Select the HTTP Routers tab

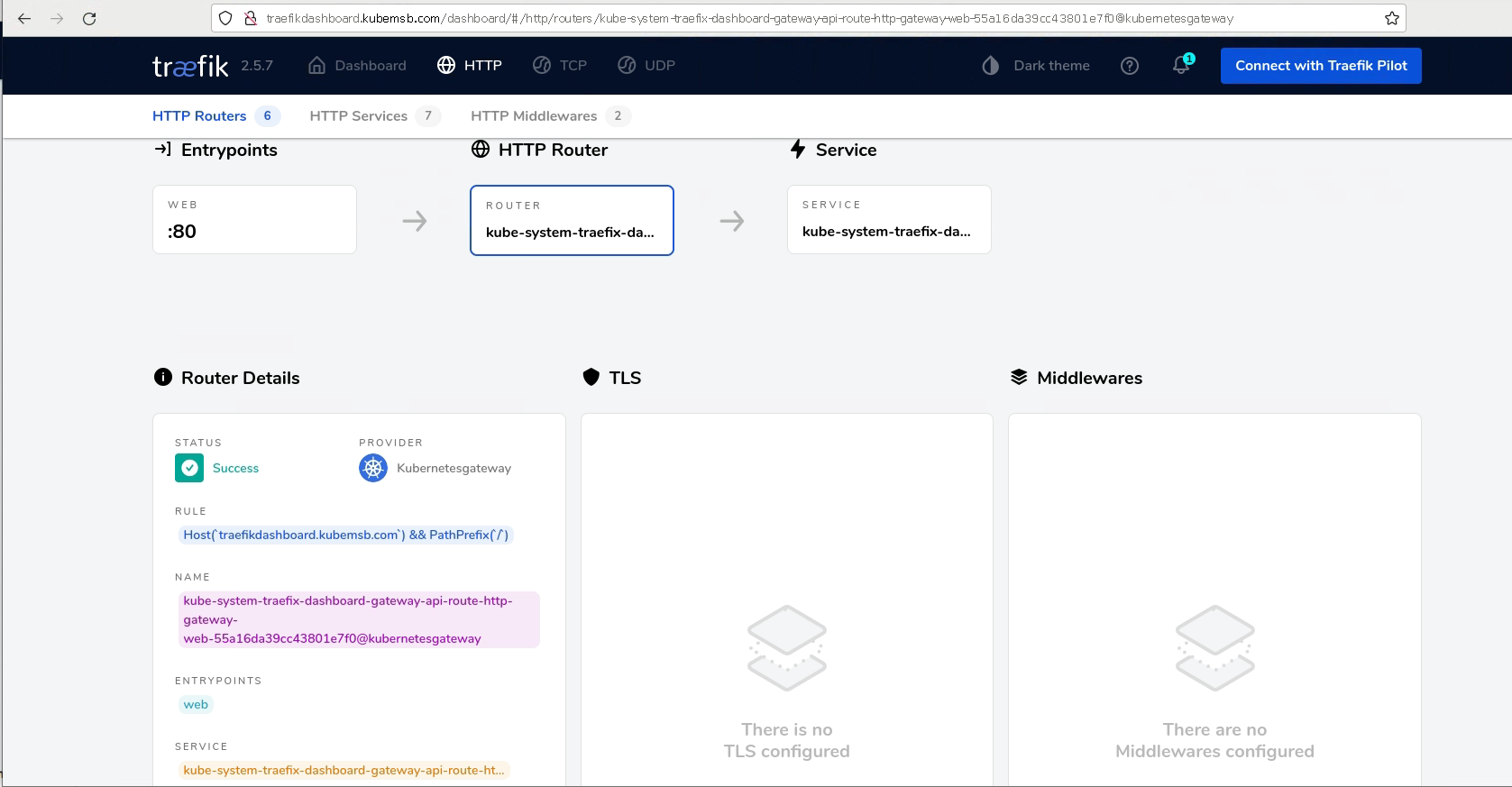[199, 116]
